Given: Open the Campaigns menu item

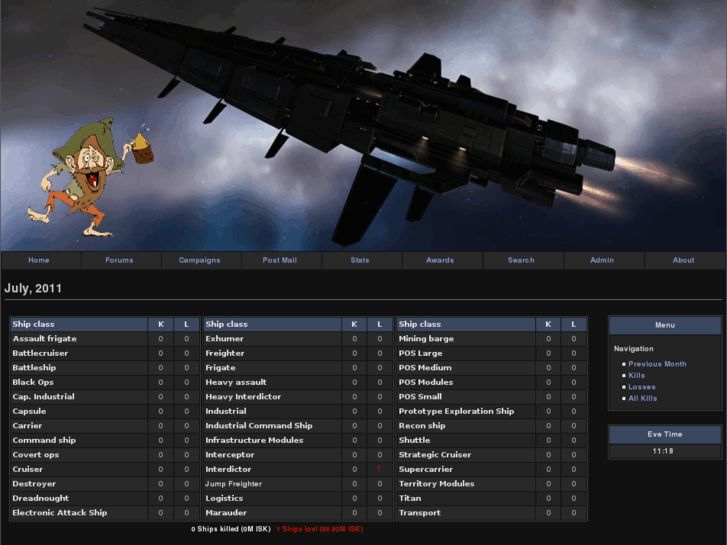Looking at the screenshot, I should [x=199, y=260].
